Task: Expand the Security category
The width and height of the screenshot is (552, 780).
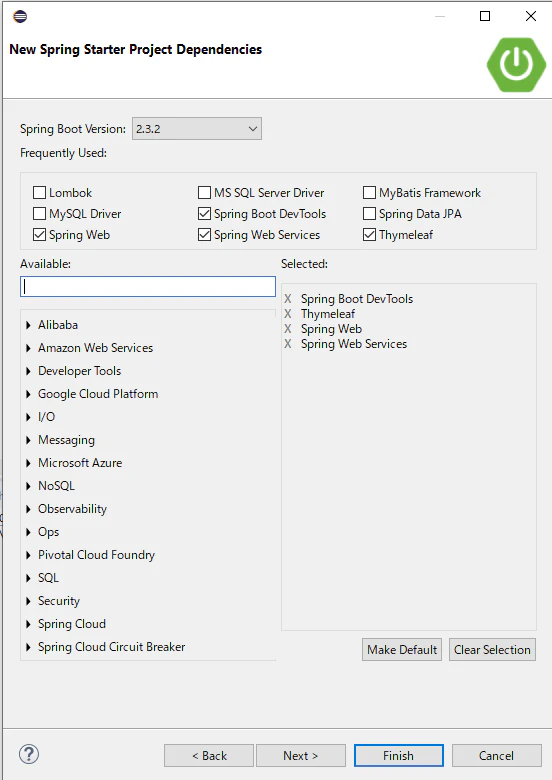Action: click(28, 601)
